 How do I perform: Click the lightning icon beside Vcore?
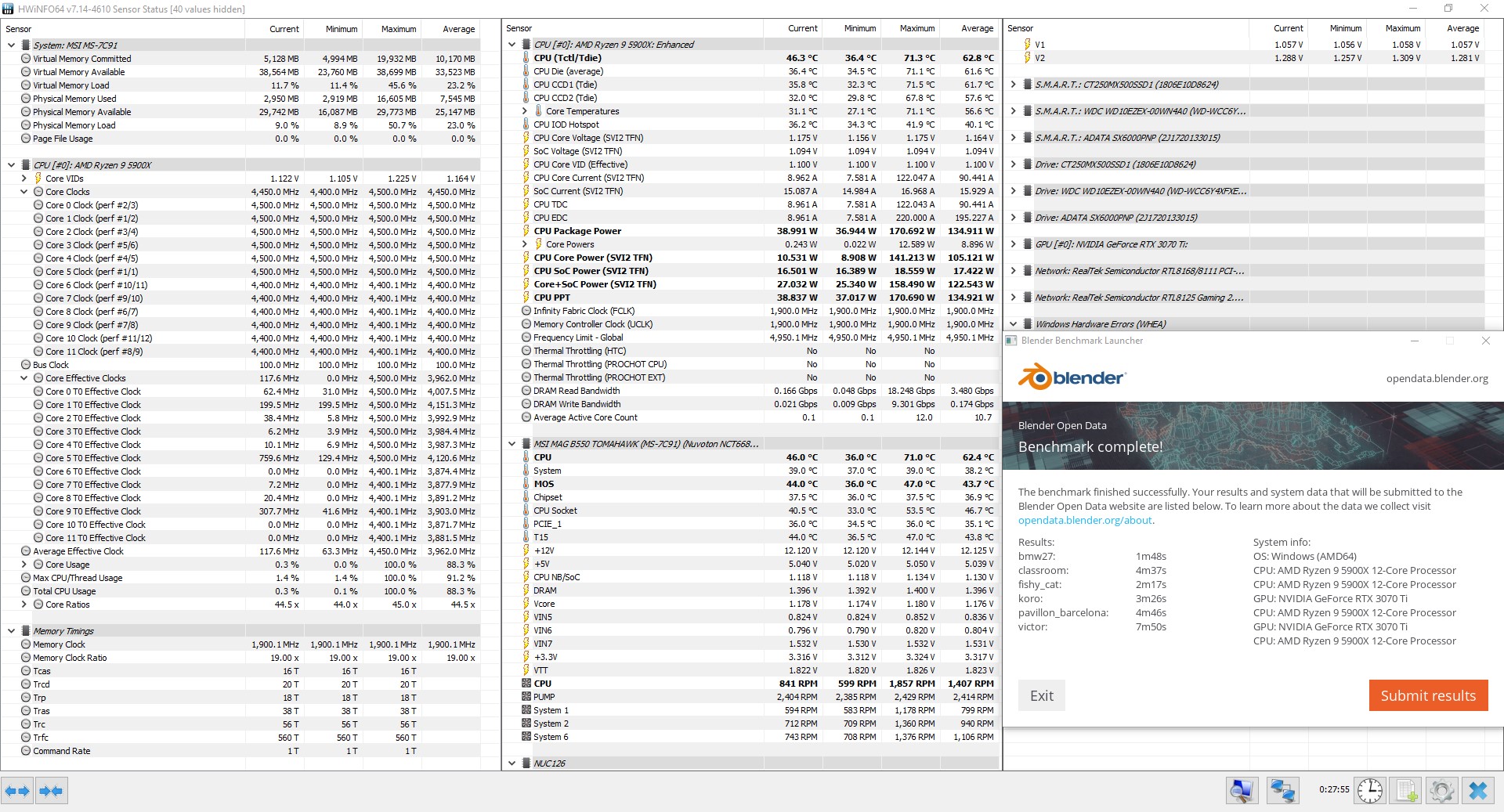point(526,604)
